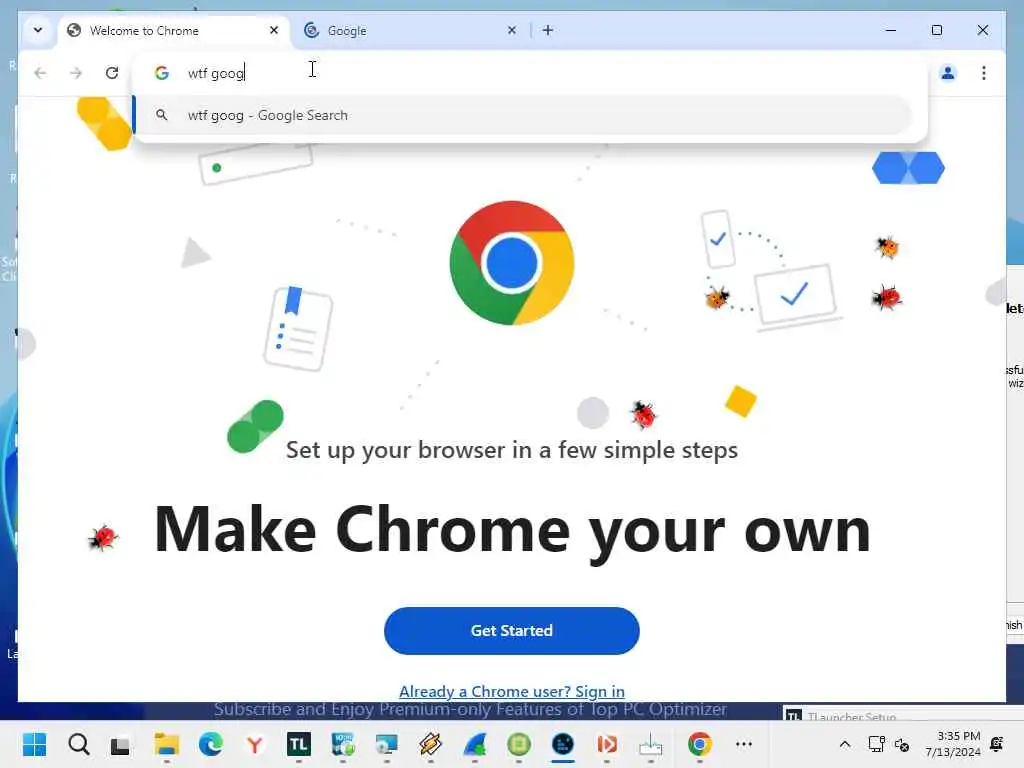The height and width of the screenshot is (768, 1024).
Task: Click 'Set up your browser in a few simple steps'
Action: pos(512,450)
